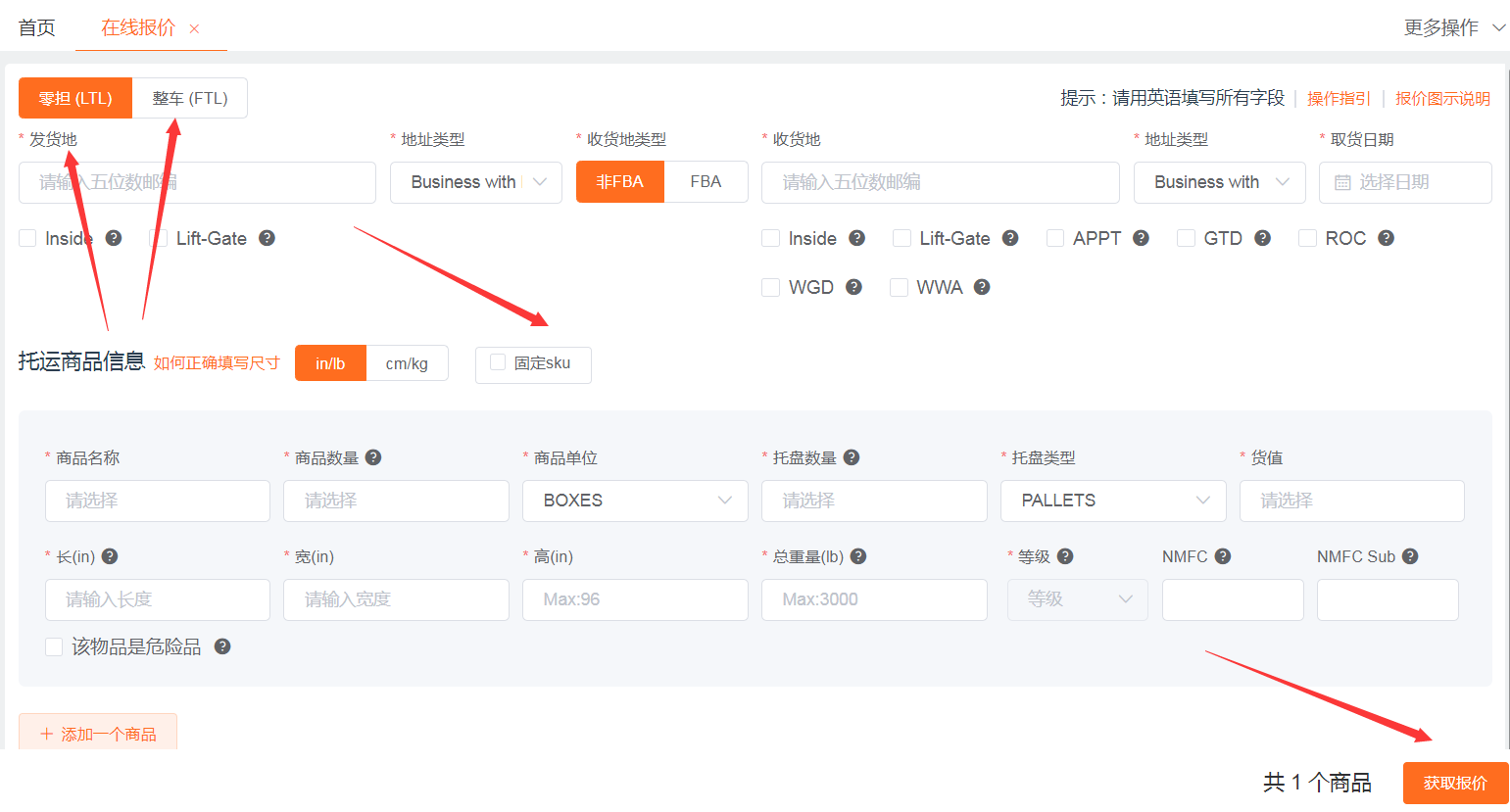The width and height of the screenshot is (1510, 812).
Task: Show help for 商品数量
Action: point(373,457)
